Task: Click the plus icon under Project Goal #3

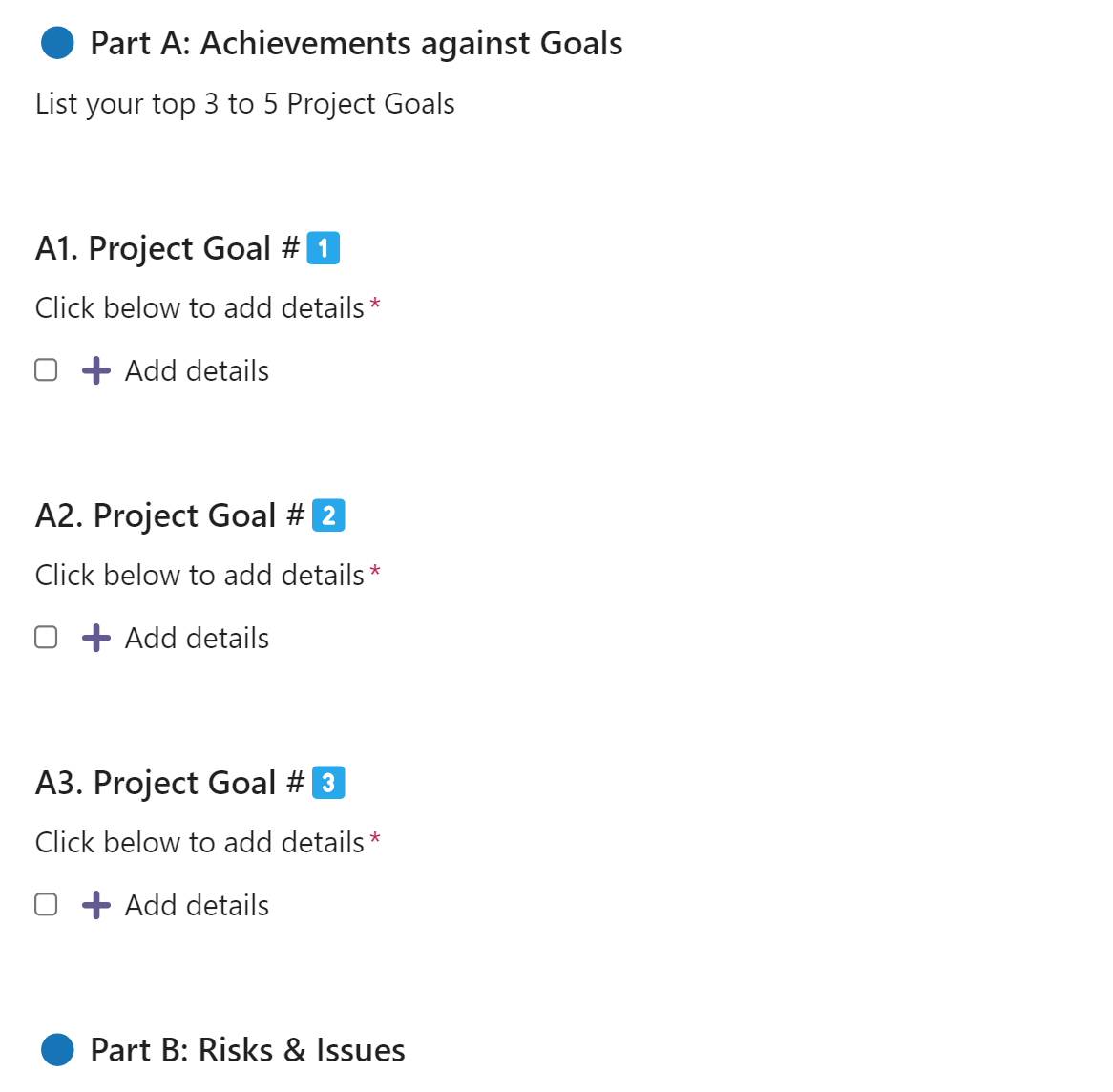Action: coord(96,905)
